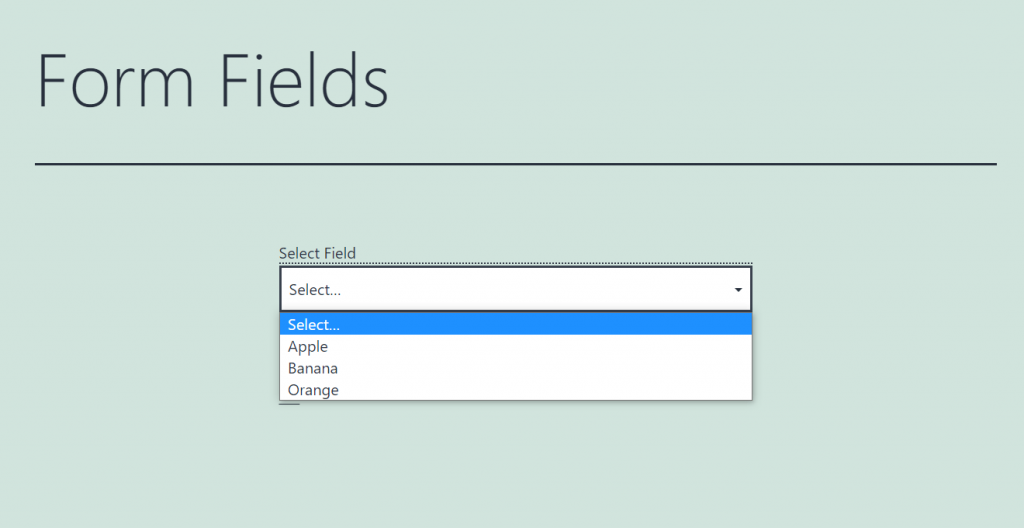Viewport: 1024px width, 528px height.
Task: Choose Banana from the dropdown list
Action: [516, 368]
